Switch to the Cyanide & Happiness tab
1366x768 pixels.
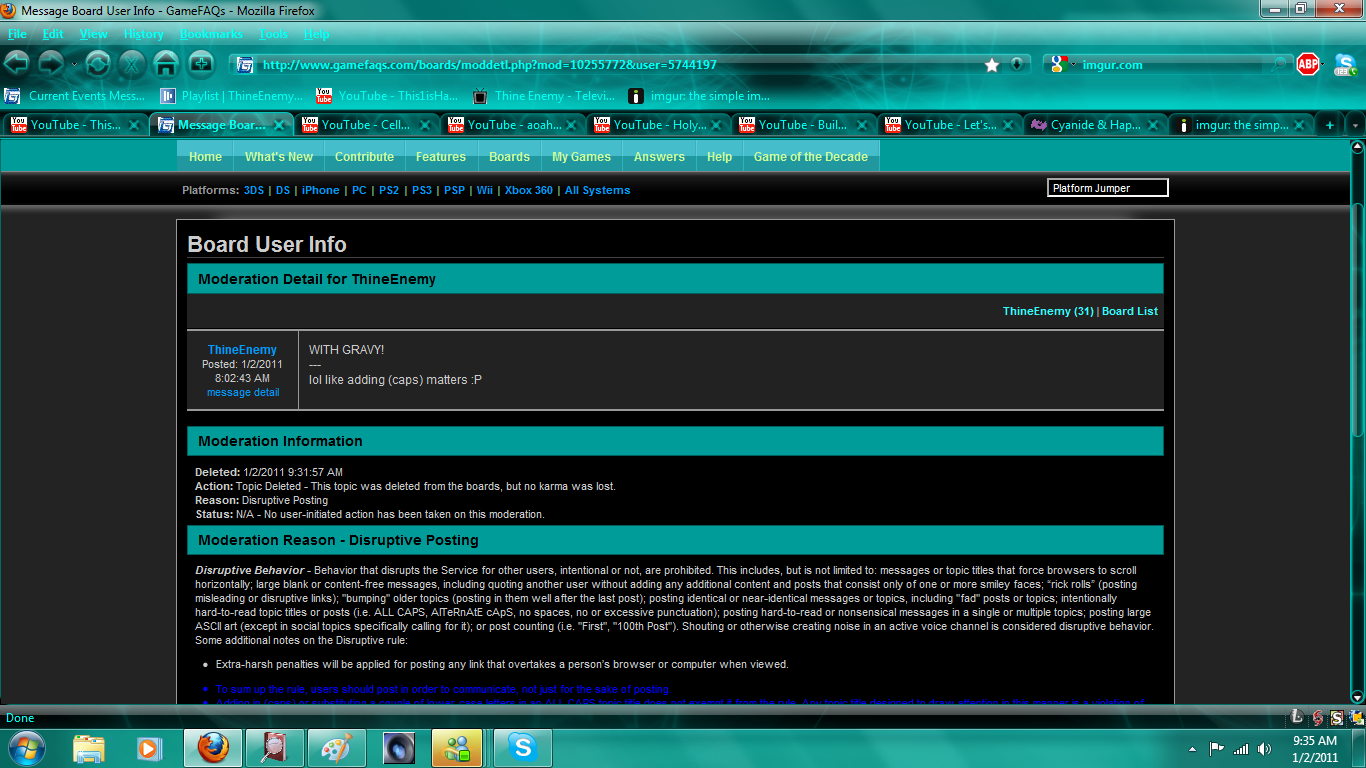pos(1097,125)
